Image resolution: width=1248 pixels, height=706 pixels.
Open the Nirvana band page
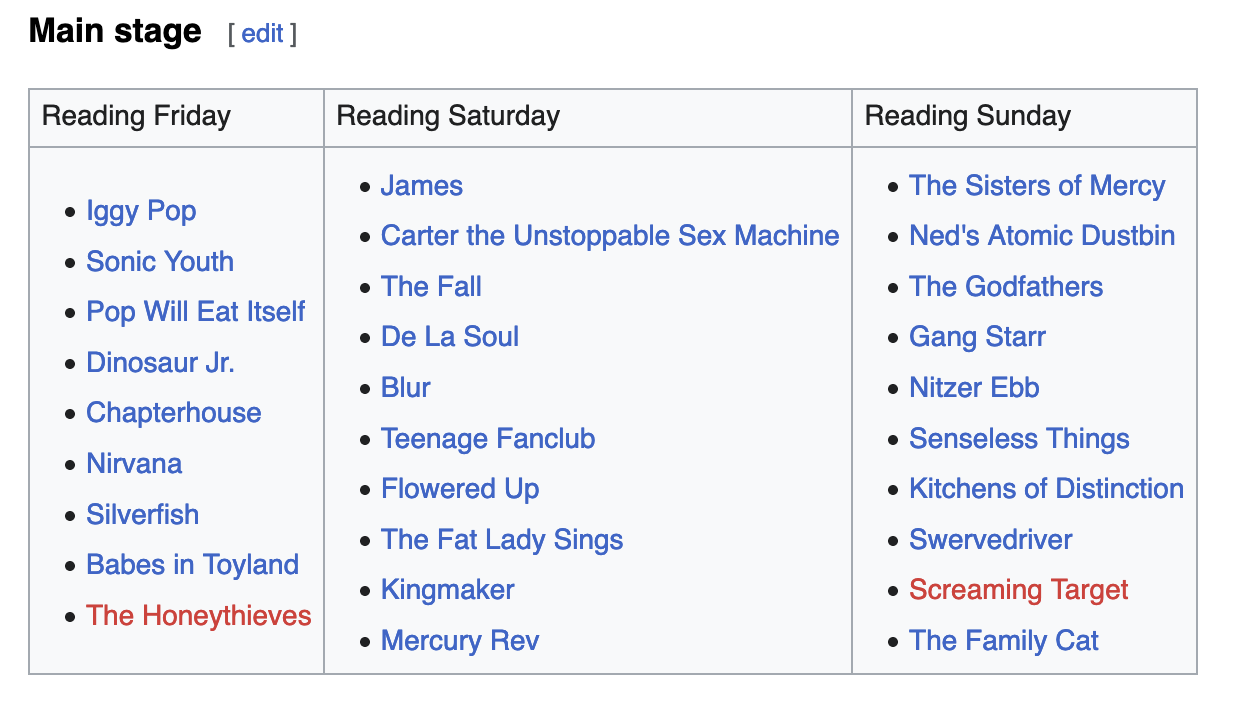point(134,464)
